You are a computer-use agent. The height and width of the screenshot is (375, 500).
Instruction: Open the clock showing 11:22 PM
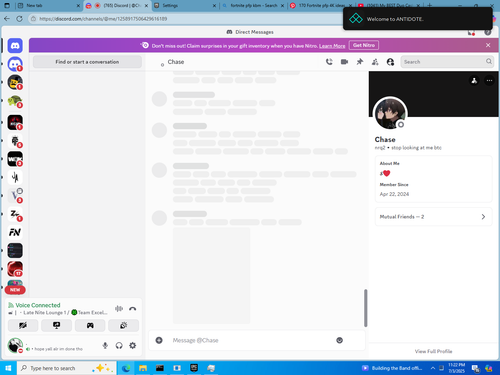(456, 368)
